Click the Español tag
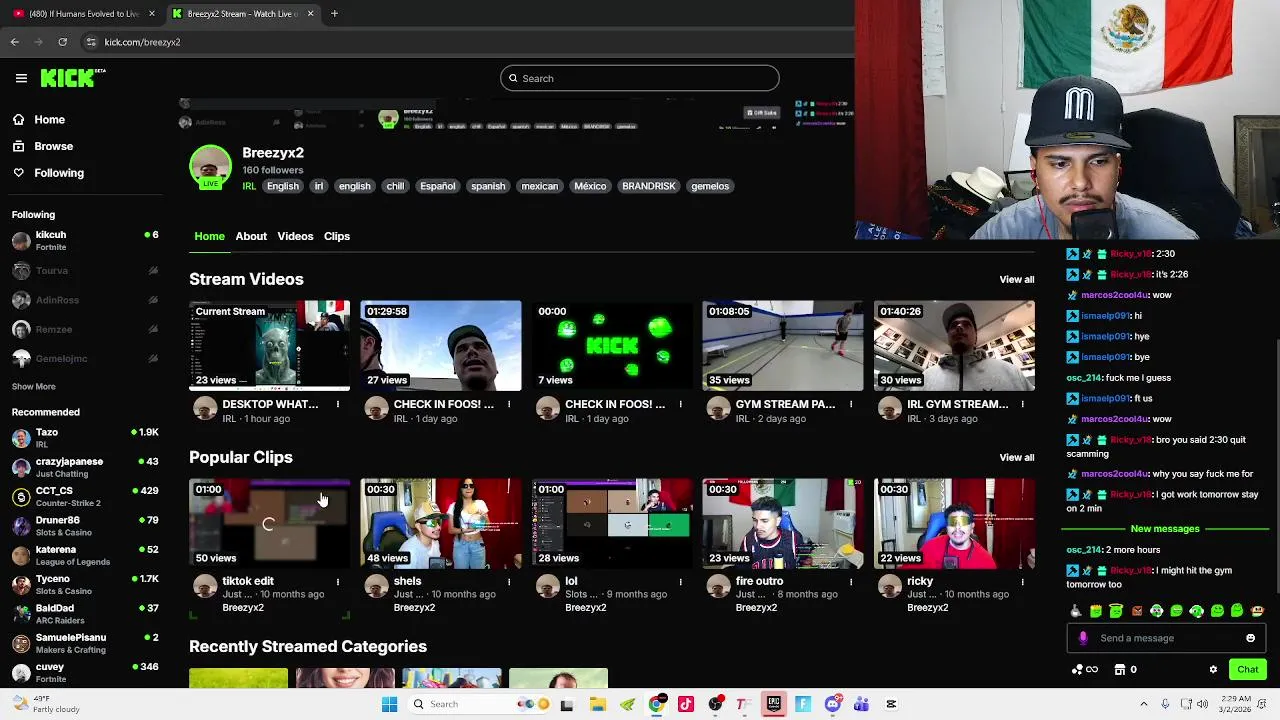Image resolution: width=1280 pixels, height=720 pixels. pyautogui.click(x=437, y=186)
